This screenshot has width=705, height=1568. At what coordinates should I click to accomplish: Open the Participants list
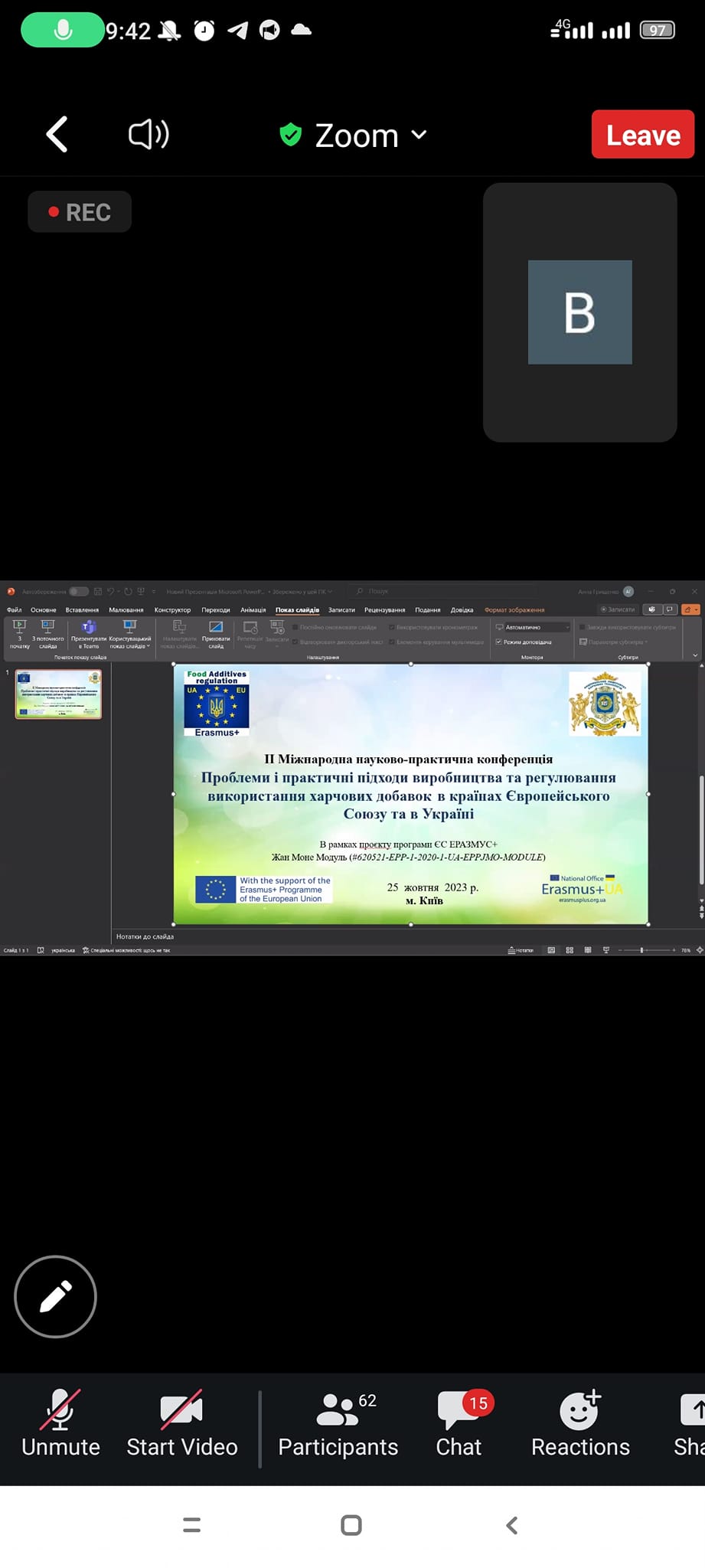coord(338,1425)
